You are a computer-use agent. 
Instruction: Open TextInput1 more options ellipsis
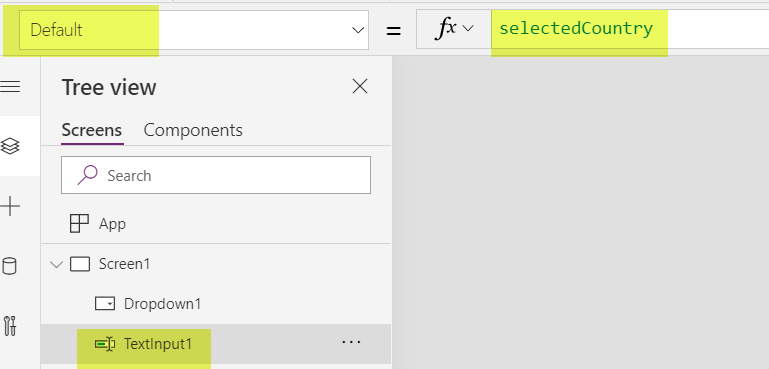click(351, 342)
